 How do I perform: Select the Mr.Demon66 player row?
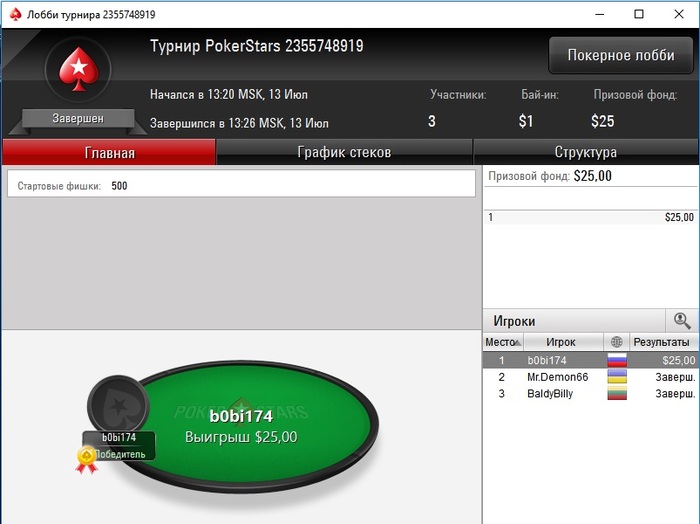tap(590, 377)
